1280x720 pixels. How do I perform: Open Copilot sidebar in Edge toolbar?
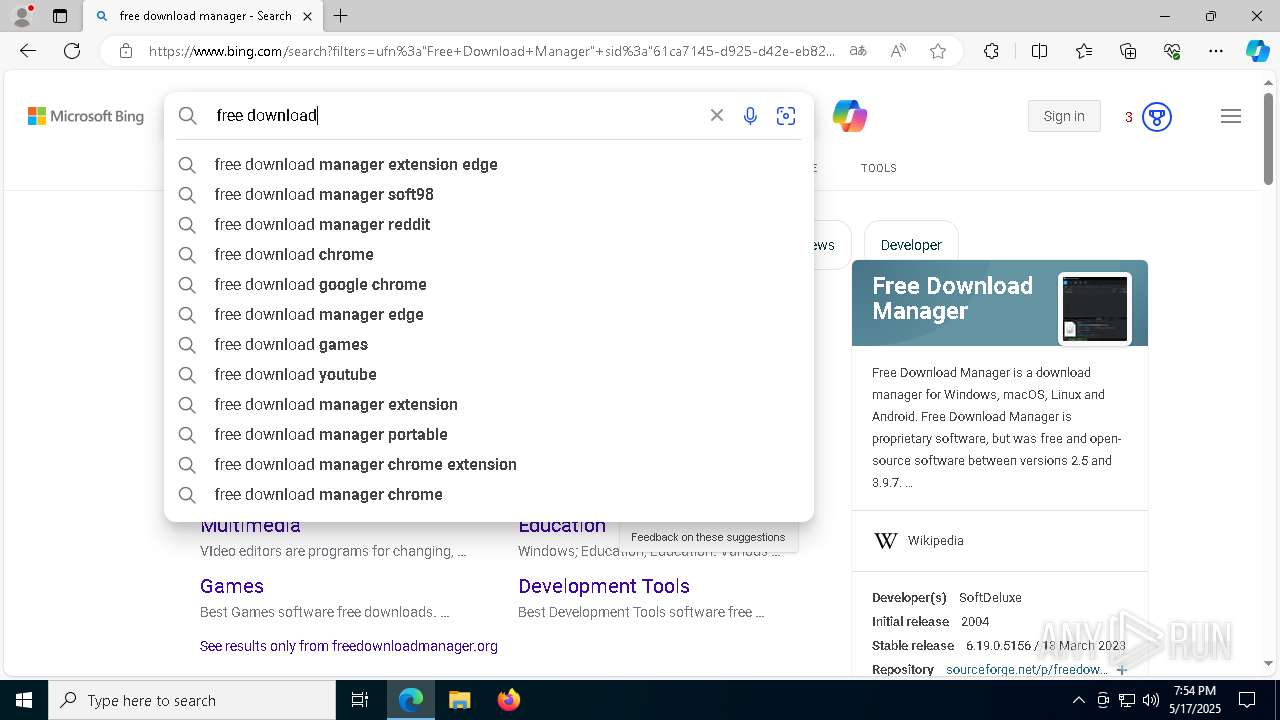[x=1257, y=51]
